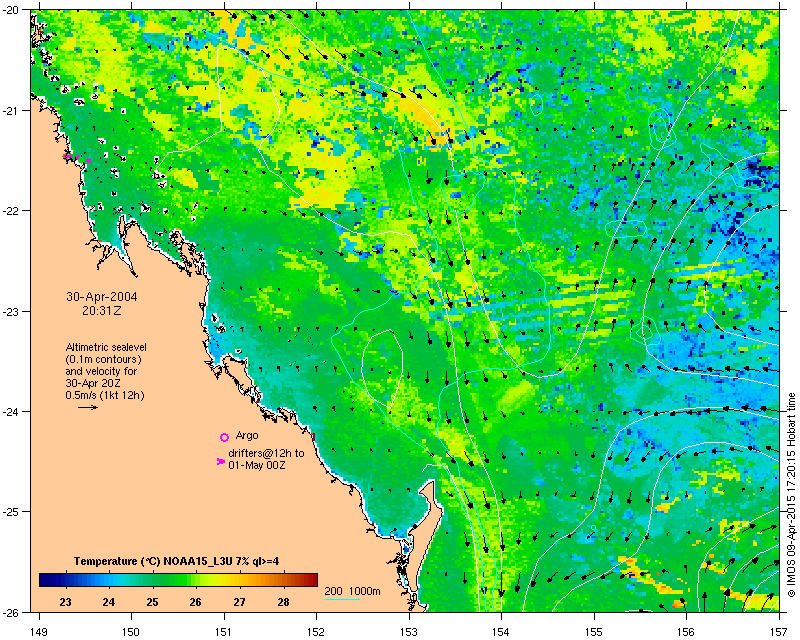
Task: Click the '01-May 00Z' legend text
Action: [257, 465]
